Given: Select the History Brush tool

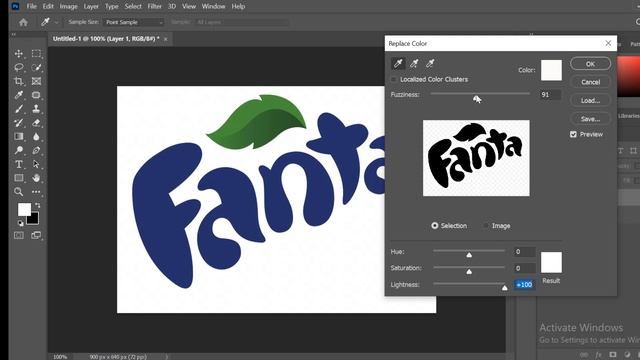Looking at the screenshot, I should 19,122.
